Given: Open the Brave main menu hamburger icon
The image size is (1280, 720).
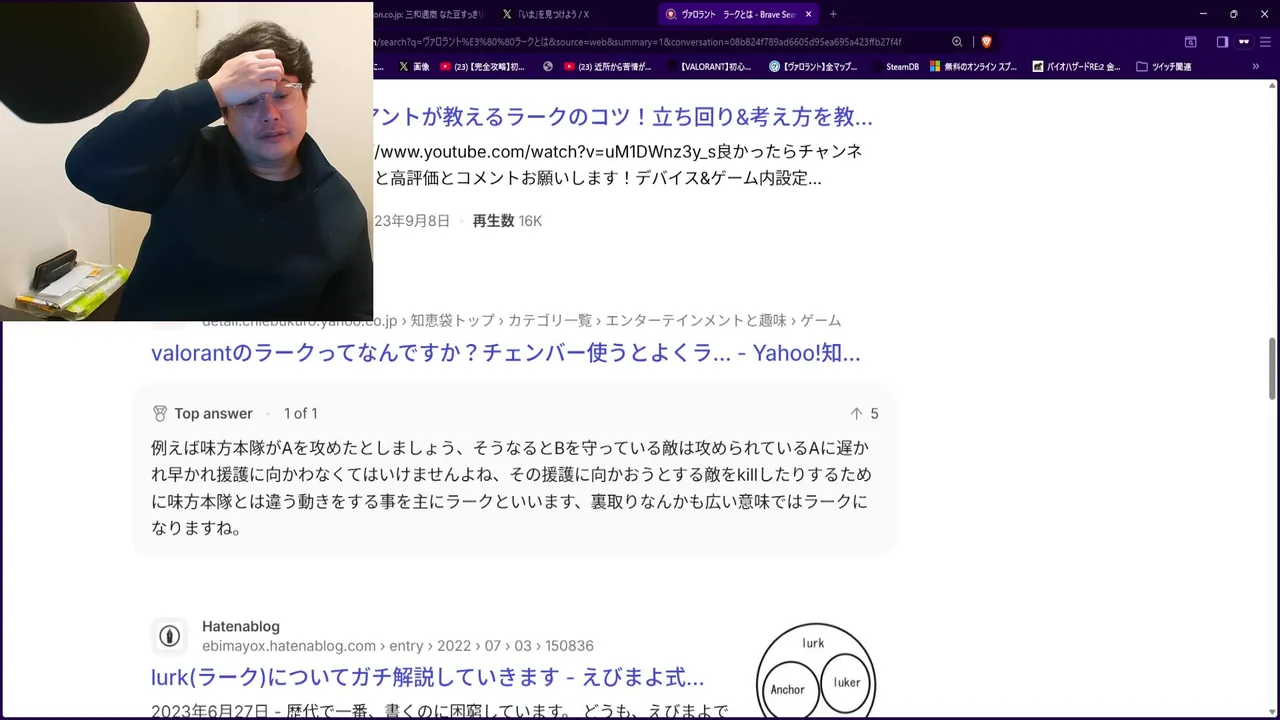Looking at the screenshot, I should (x=1264, y=42).
